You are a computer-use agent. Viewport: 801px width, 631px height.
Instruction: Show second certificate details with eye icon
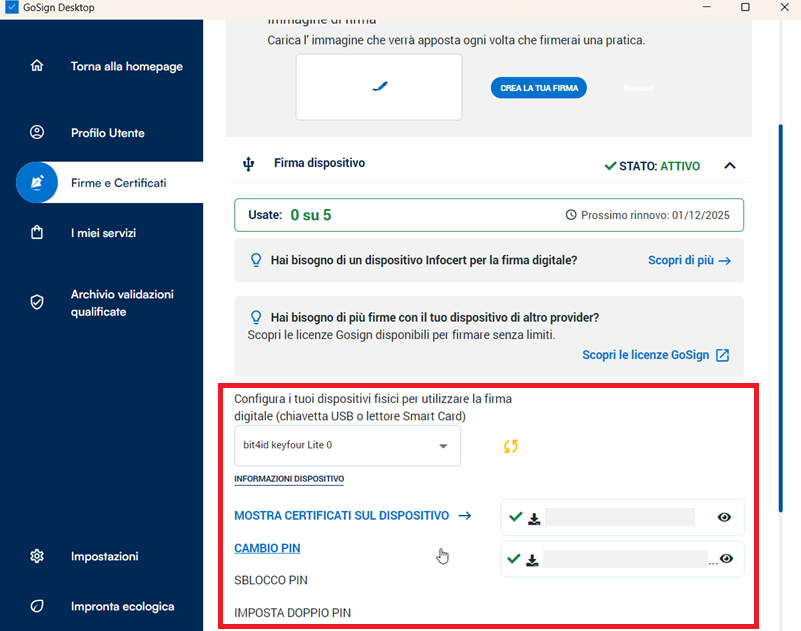click(727, 559)
